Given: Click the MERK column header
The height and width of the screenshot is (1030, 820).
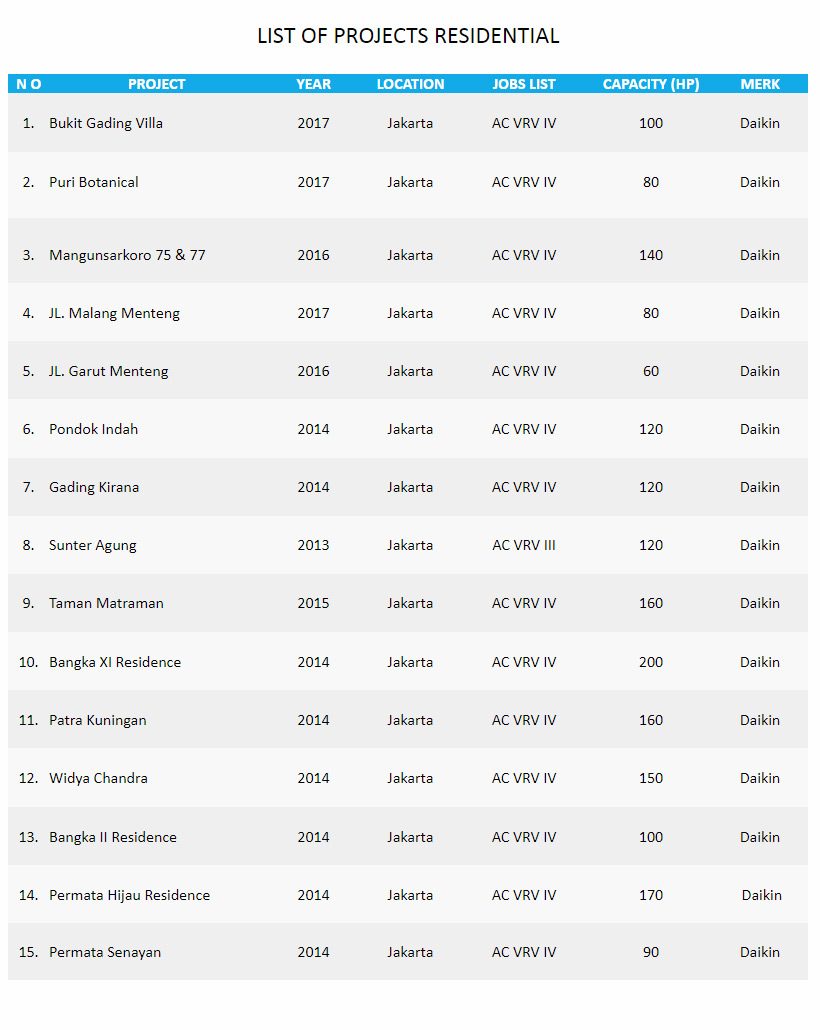Looking at the screenshot, I should coord(760,84).
